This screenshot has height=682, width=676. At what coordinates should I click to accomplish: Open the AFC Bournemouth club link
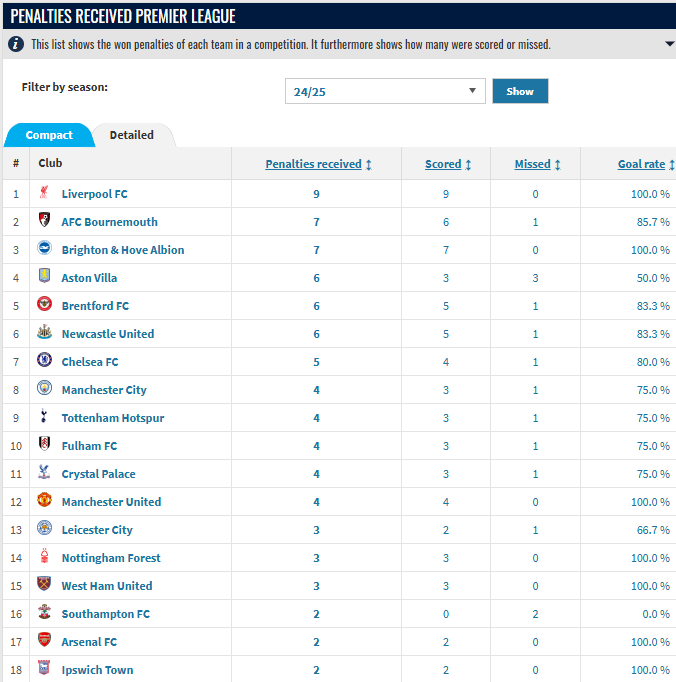[x=110, y=222]
